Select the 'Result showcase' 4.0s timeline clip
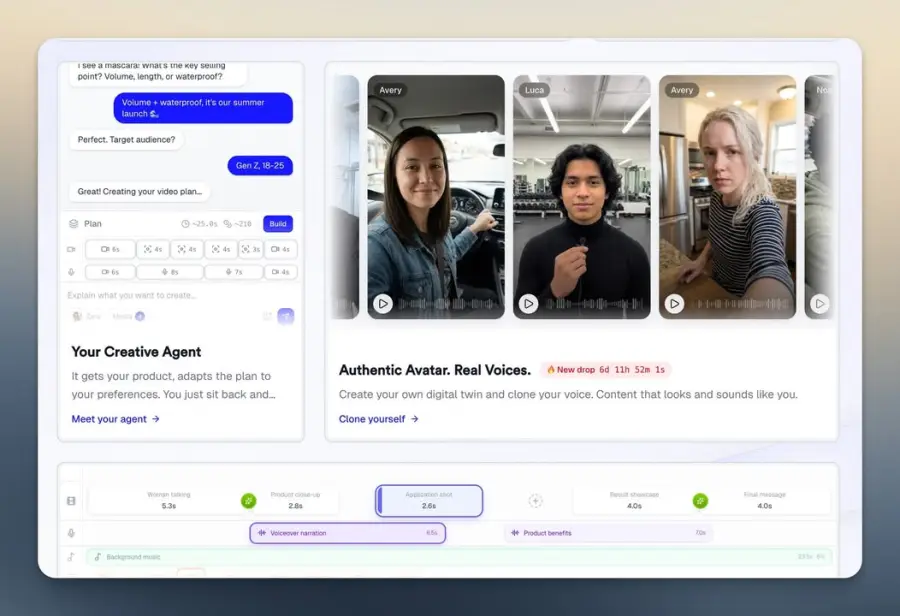900x616 pixels. 634,501
